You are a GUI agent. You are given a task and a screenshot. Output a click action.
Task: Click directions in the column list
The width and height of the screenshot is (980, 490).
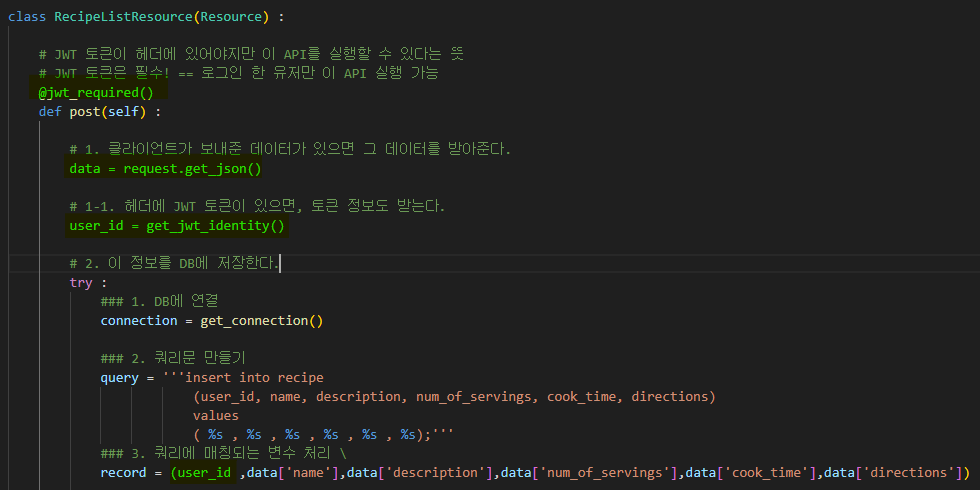tap(669, 397)
